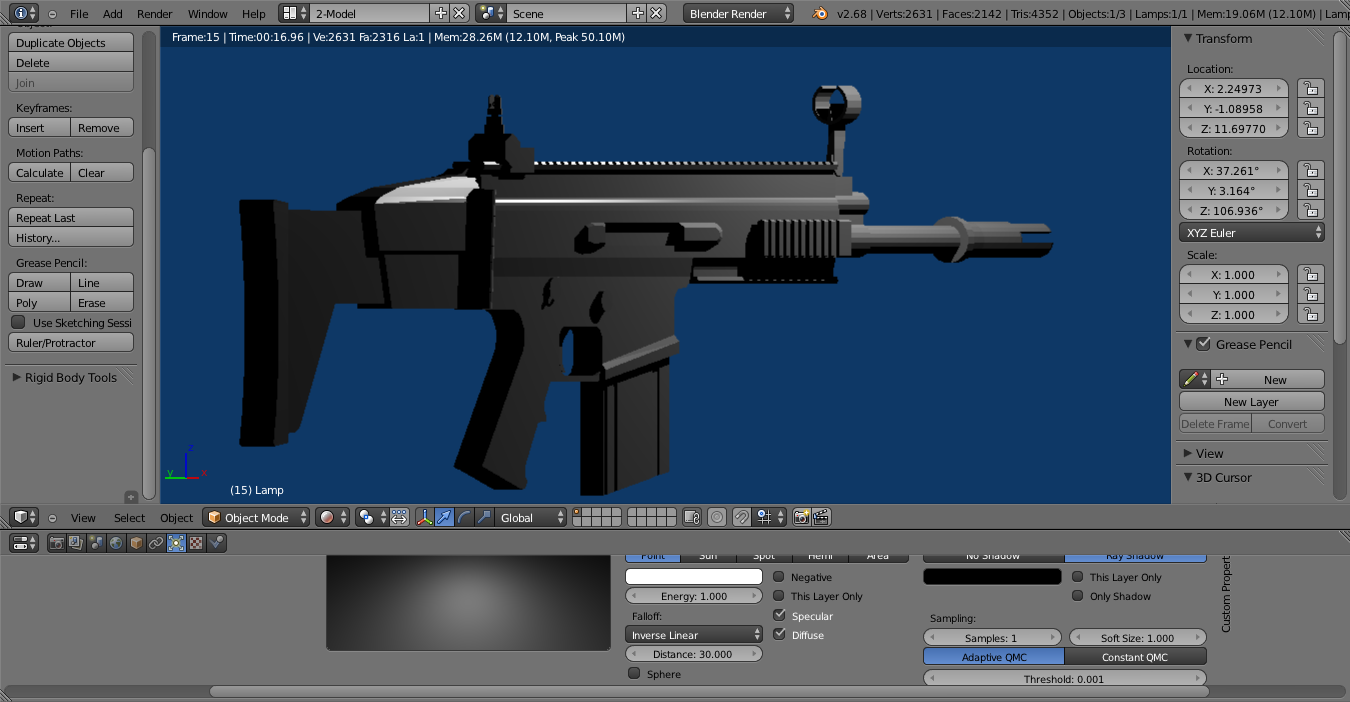
Task: Click the white lamp color swatch
Action: coord(694,576)
